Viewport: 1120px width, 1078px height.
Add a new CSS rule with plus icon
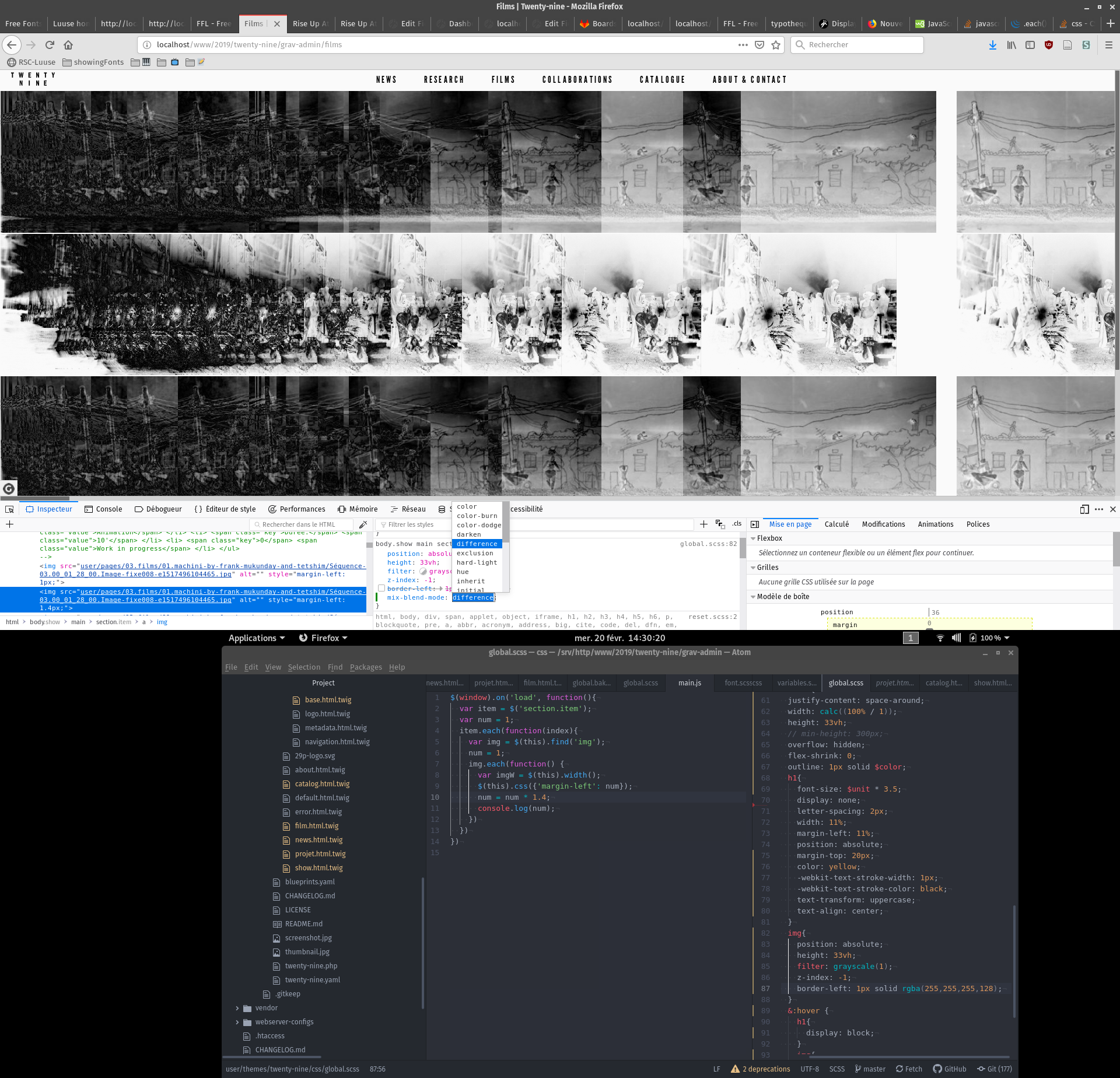click(703, 524)
